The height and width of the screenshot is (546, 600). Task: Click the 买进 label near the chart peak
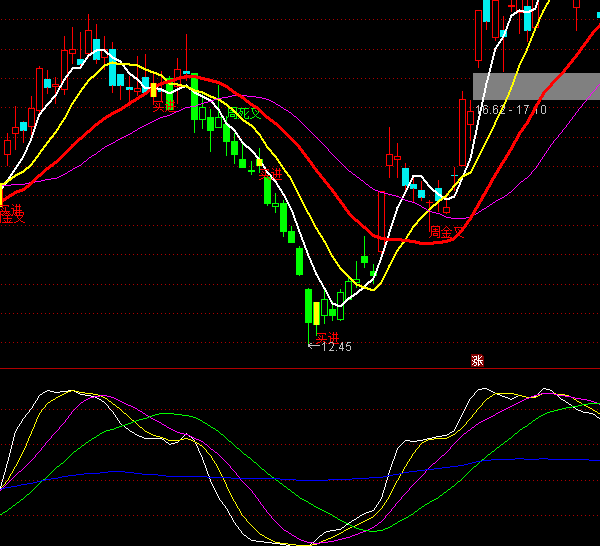(164, 103)
